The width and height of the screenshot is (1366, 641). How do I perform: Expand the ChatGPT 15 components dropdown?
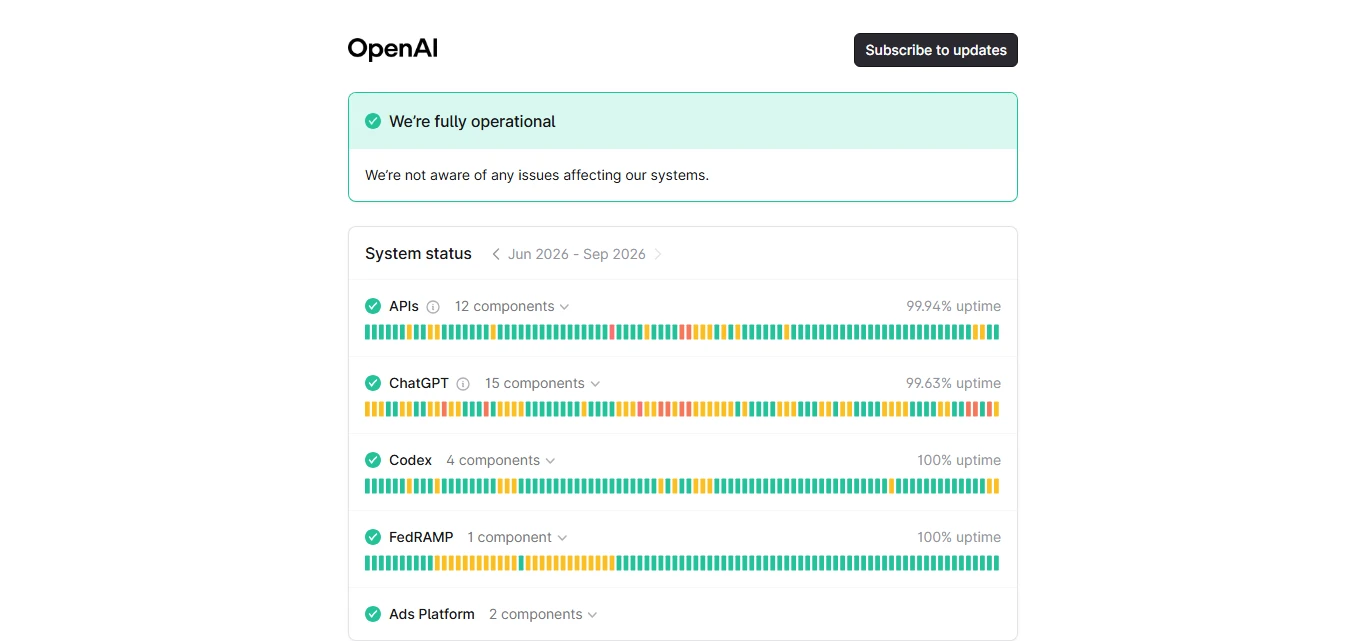point(543,383)
